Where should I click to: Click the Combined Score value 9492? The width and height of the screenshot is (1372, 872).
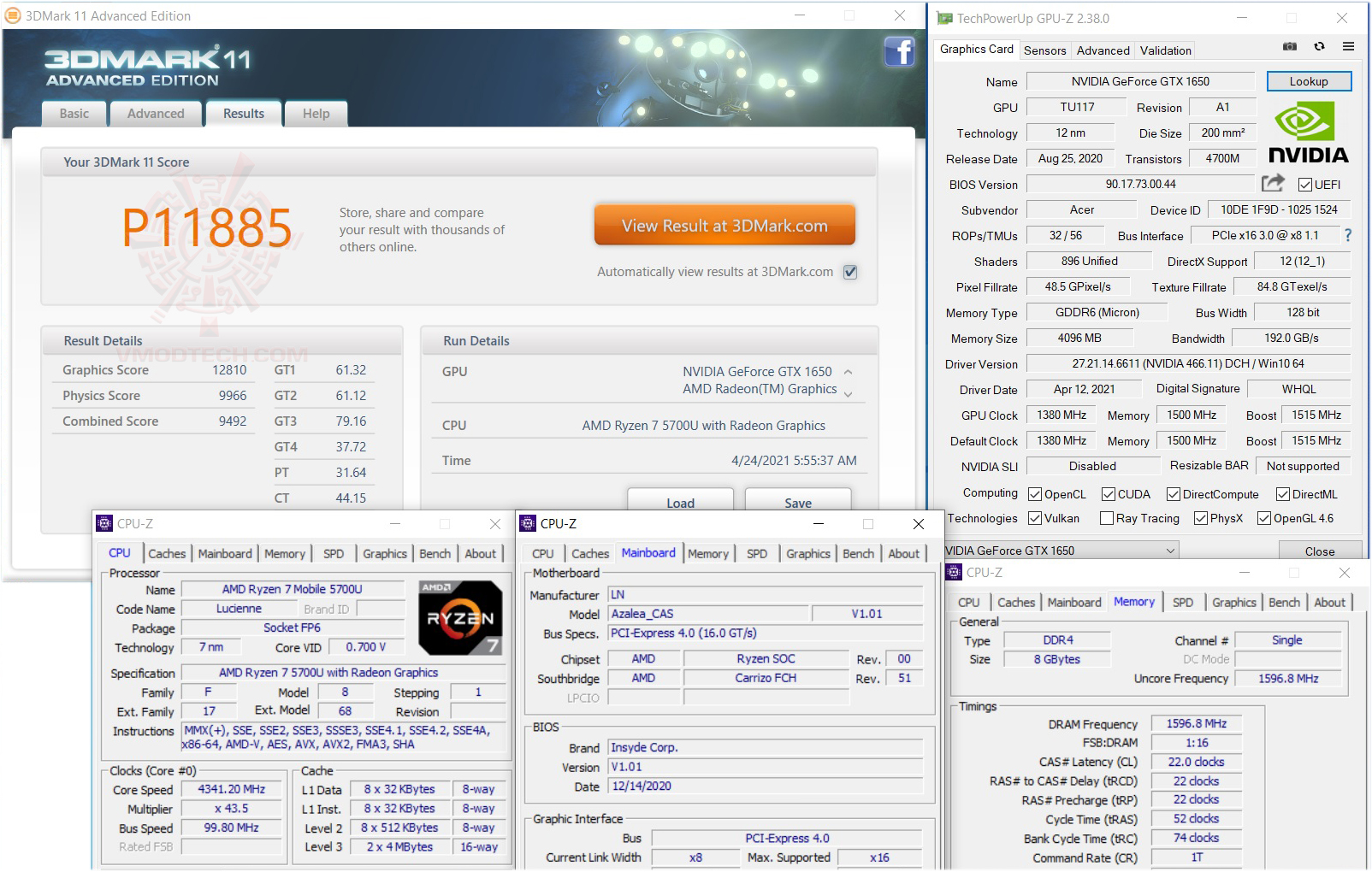233,421
